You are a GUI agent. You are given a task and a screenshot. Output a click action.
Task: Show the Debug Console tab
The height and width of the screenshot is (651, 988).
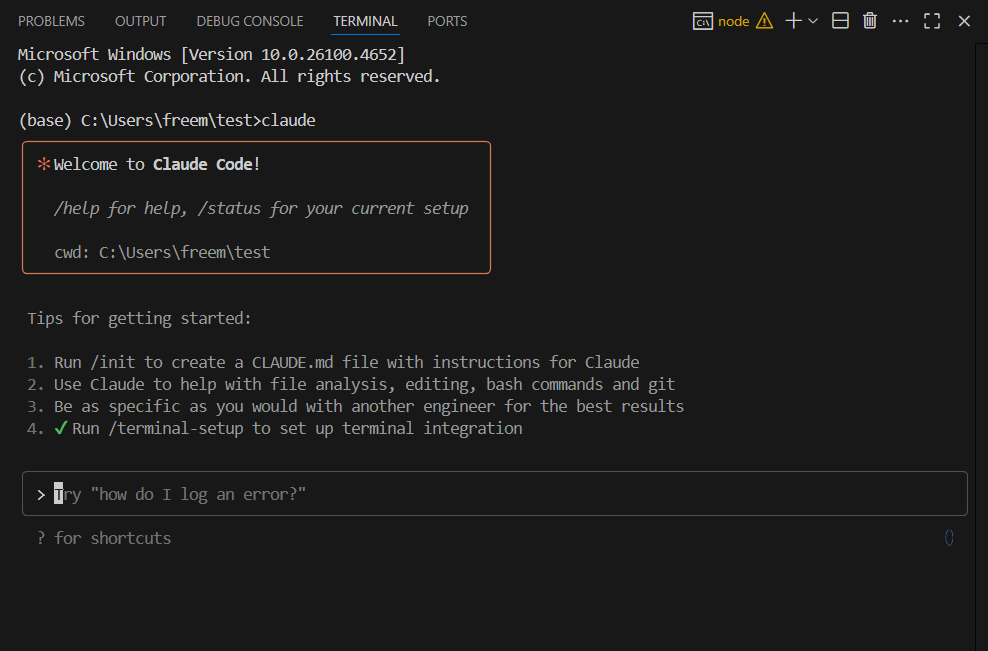250,21
